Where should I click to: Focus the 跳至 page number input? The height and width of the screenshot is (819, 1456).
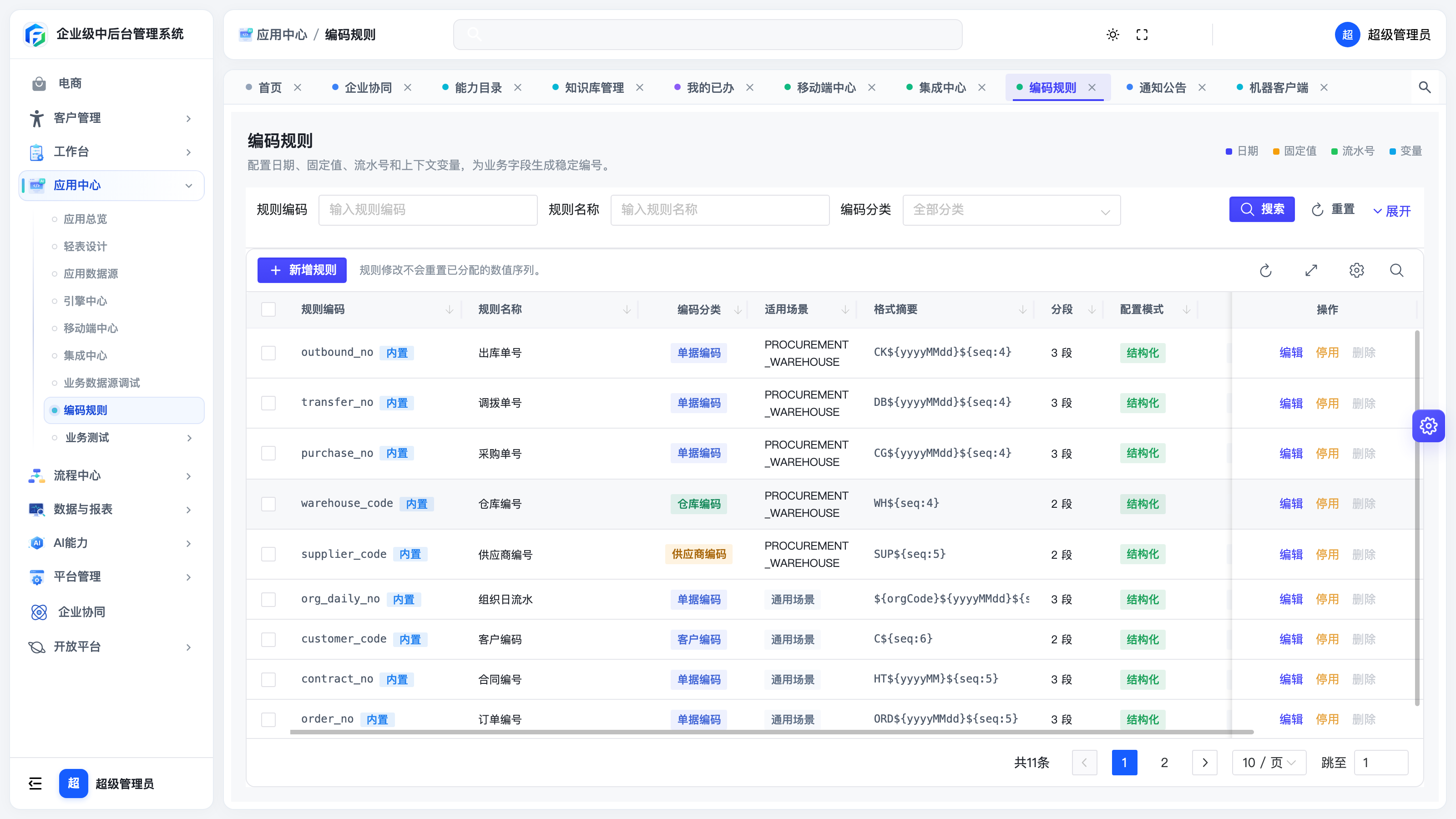pos(1381,763)
